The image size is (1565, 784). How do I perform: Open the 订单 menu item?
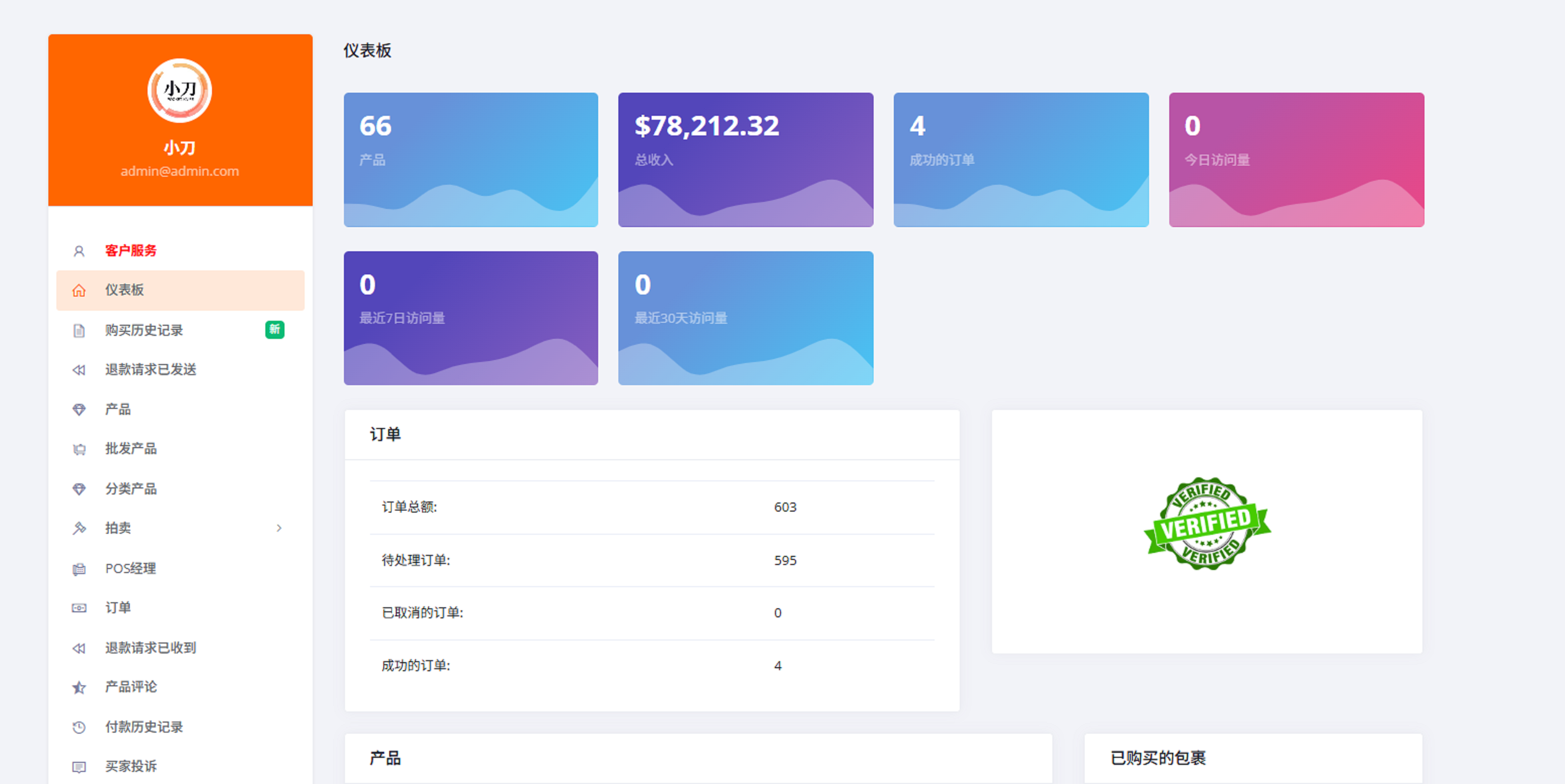[x=118, y=608]
